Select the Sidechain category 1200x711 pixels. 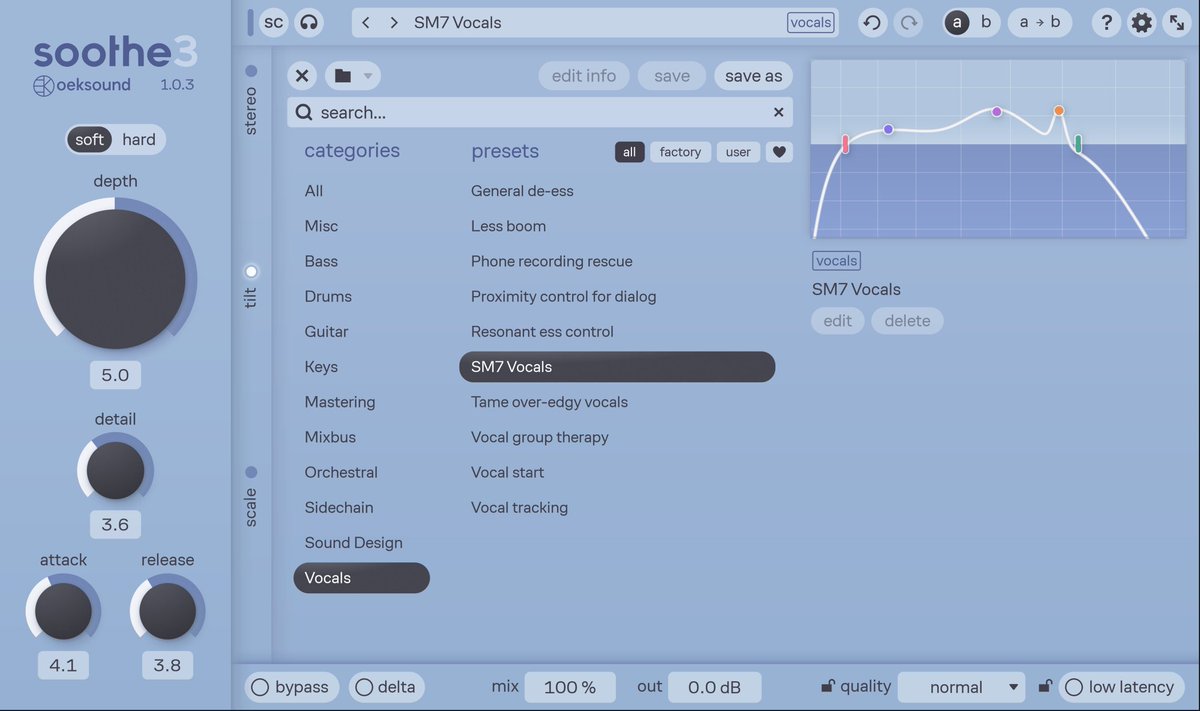[x=339, y=507]
